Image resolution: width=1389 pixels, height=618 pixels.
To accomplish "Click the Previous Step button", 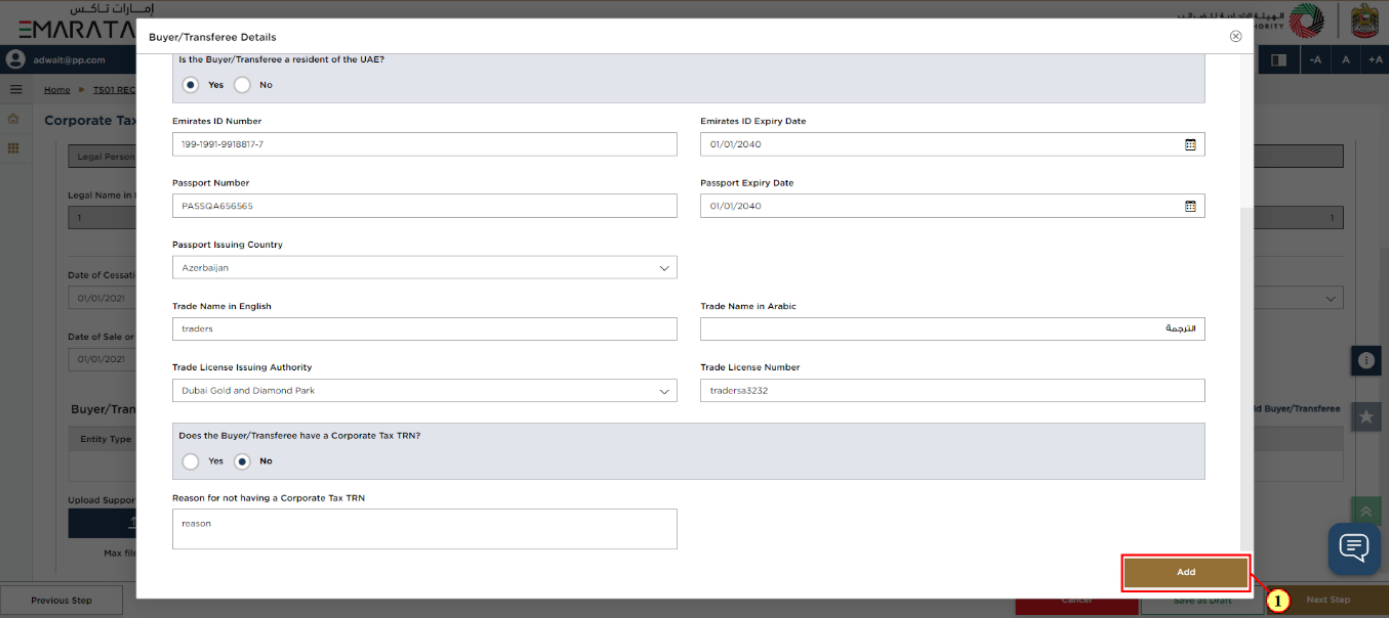I will 61,600.
